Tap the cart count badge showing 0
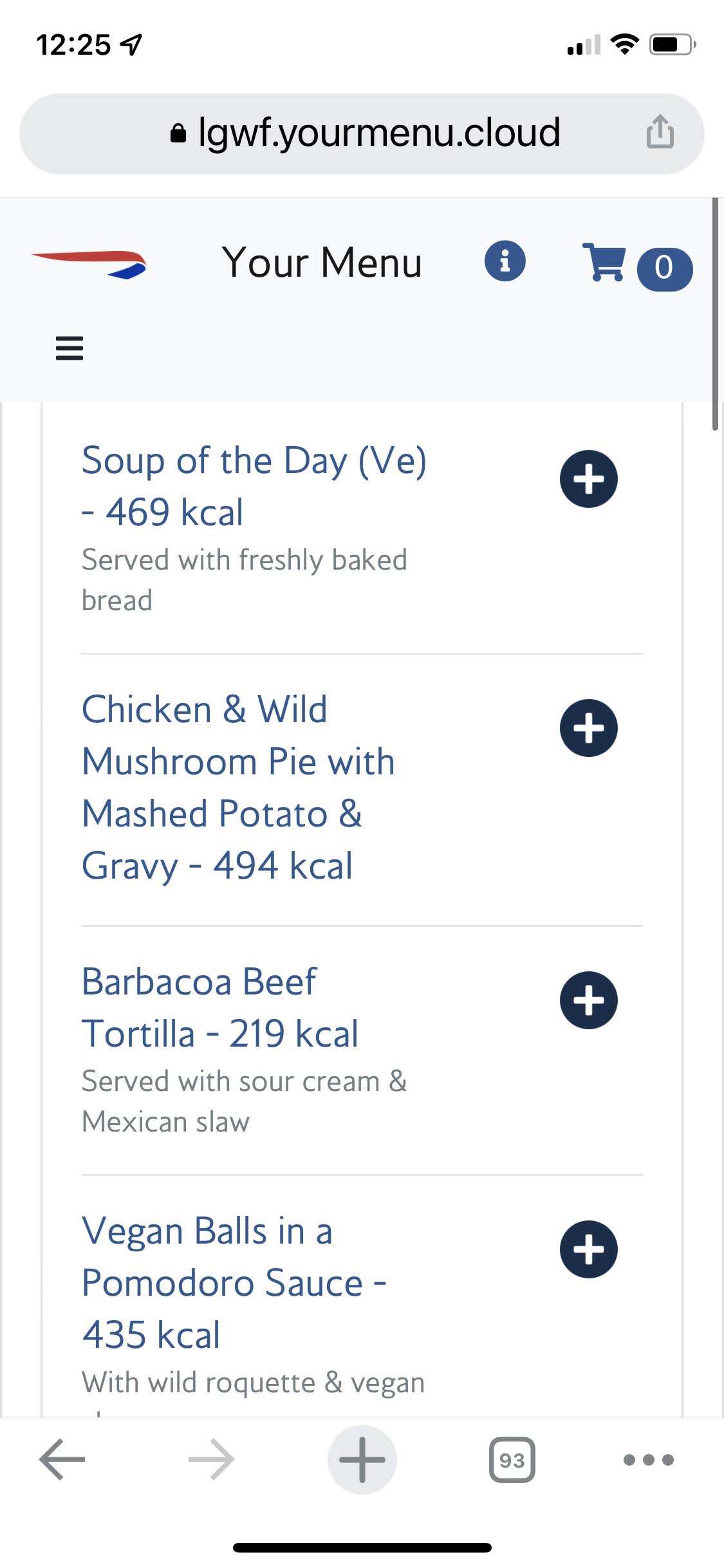Viewport: 724px width, 1568px height. [x=664, y=268]
